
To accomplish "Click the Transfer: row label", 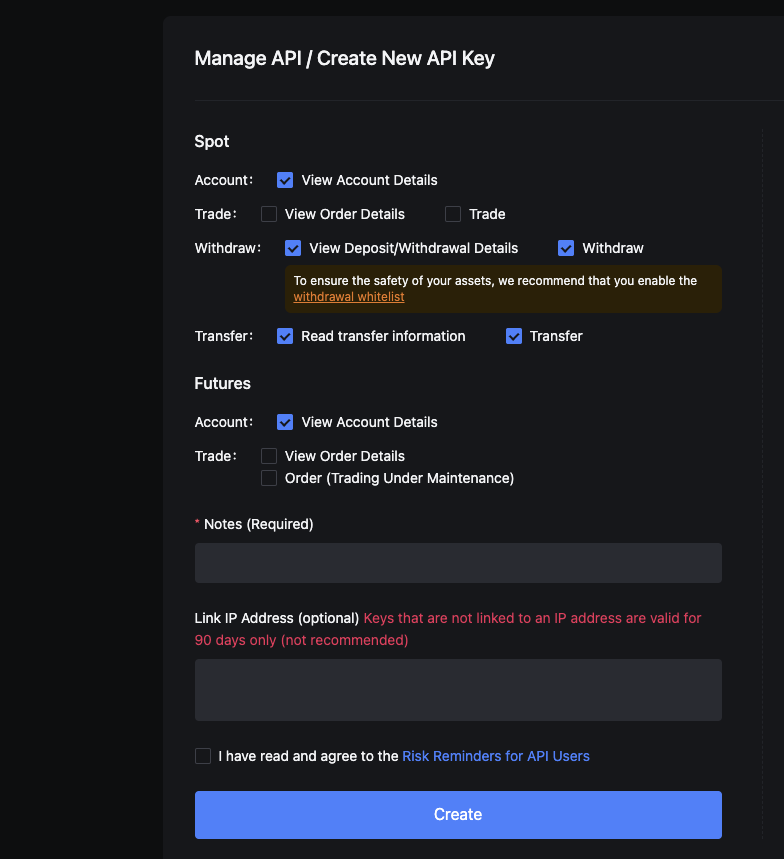I will coord(224,336).
